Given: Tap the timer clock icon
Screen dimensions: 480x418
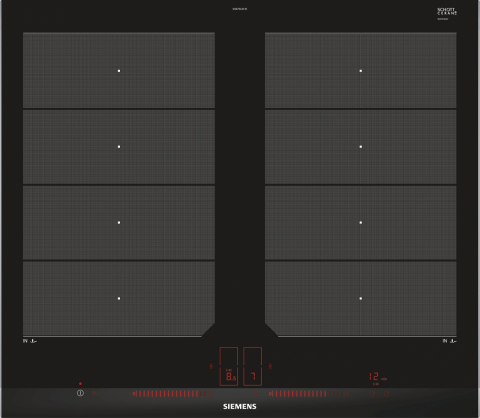Looking at the screenshot, I should 372,394.
